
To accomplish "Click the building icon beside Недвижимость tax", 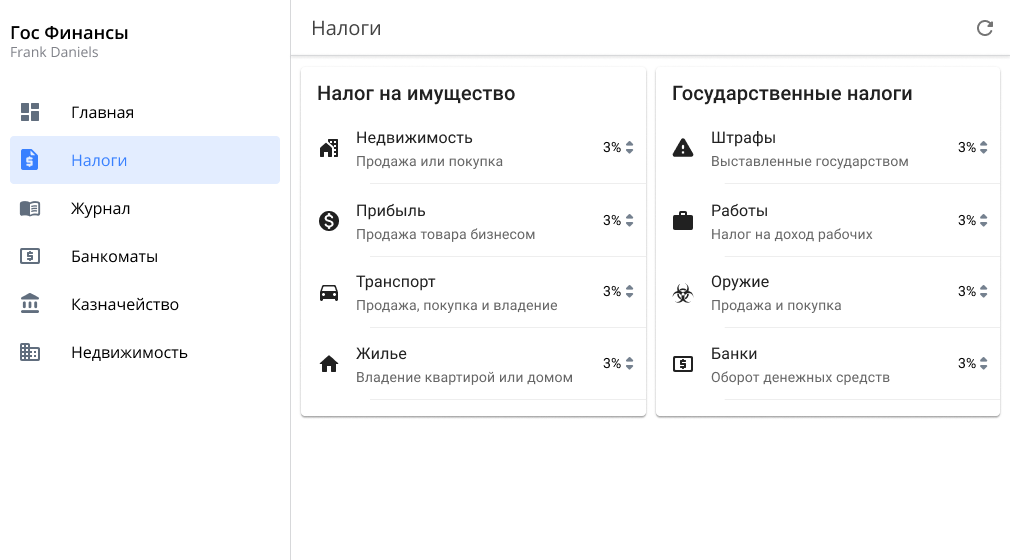I will click(x=329, y=148).
